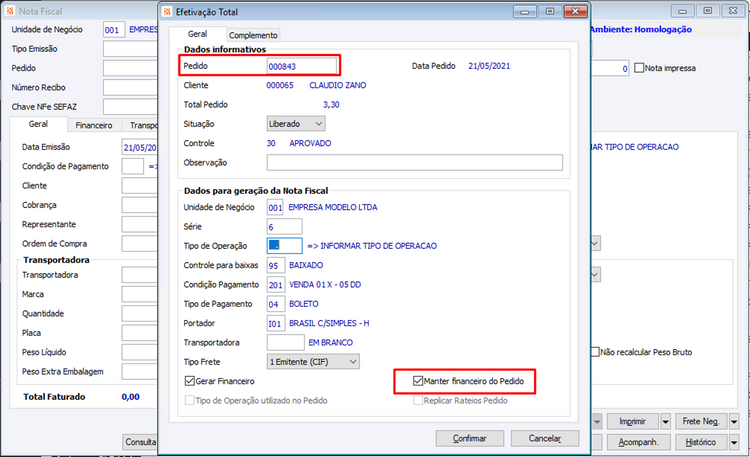Click Condição Pagamento field 201
The height and width of the screenshot is (457, 750).
[276, 285]
